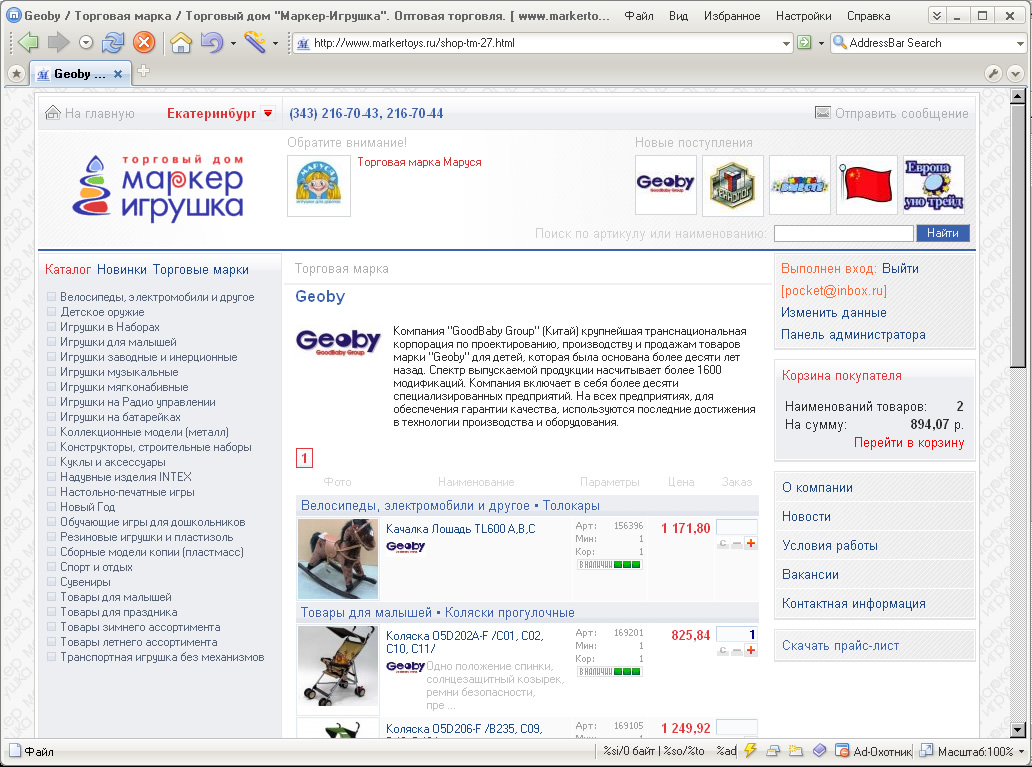Increase quantity with plus for Качалка Лошадь

tap(750, 543)
